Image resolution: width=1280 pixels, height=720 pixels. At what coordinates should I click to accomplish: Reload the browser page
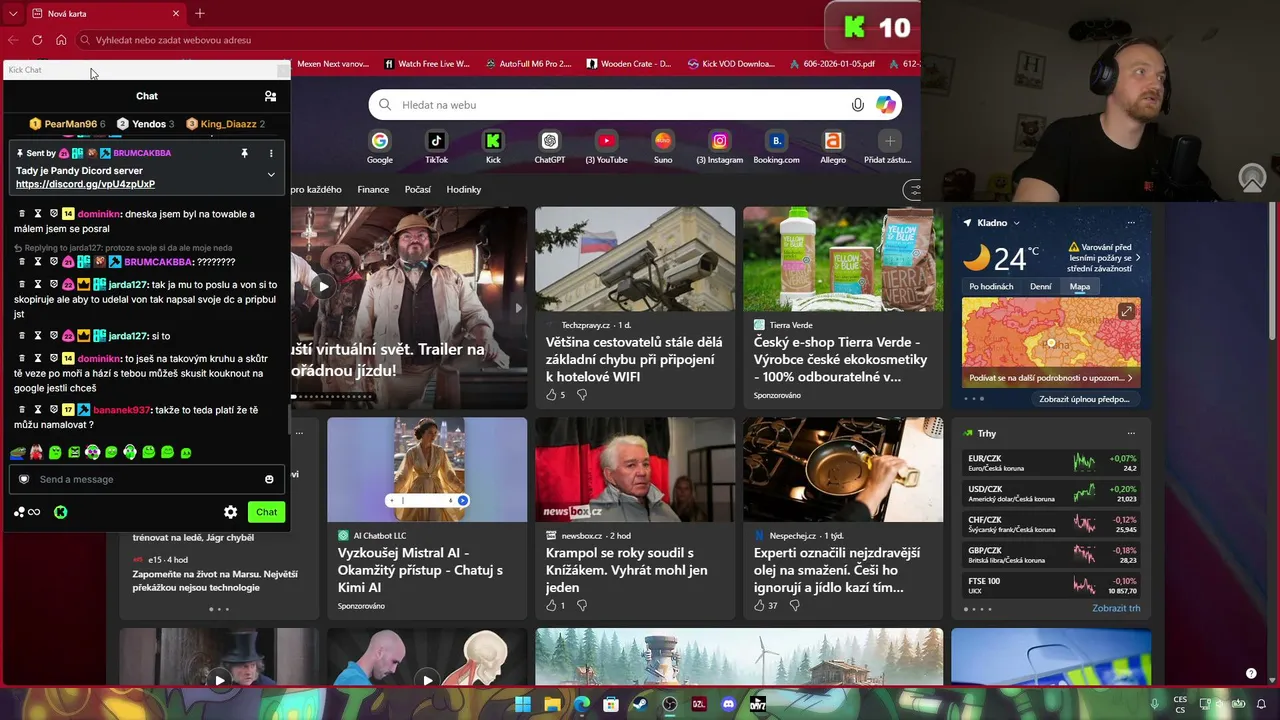tap(37, 40)
